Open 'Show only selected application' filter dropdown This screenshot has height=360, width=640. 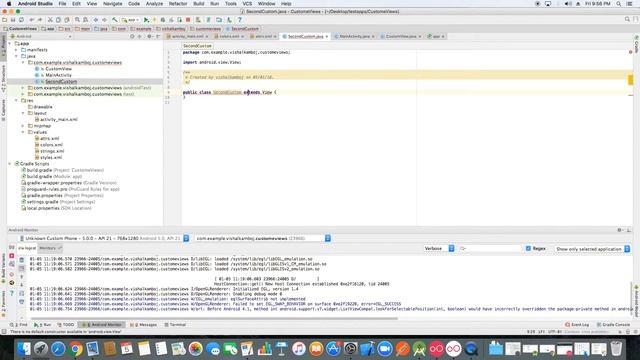click(592, 249)
